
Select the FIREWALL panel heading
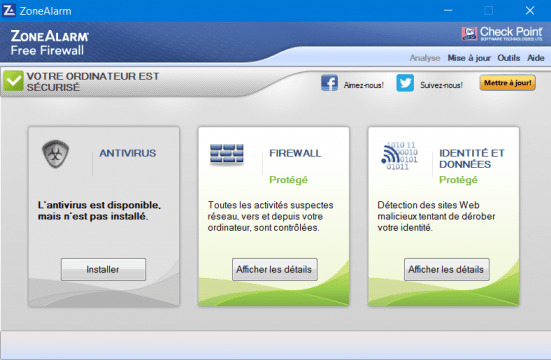coord(295,153)
